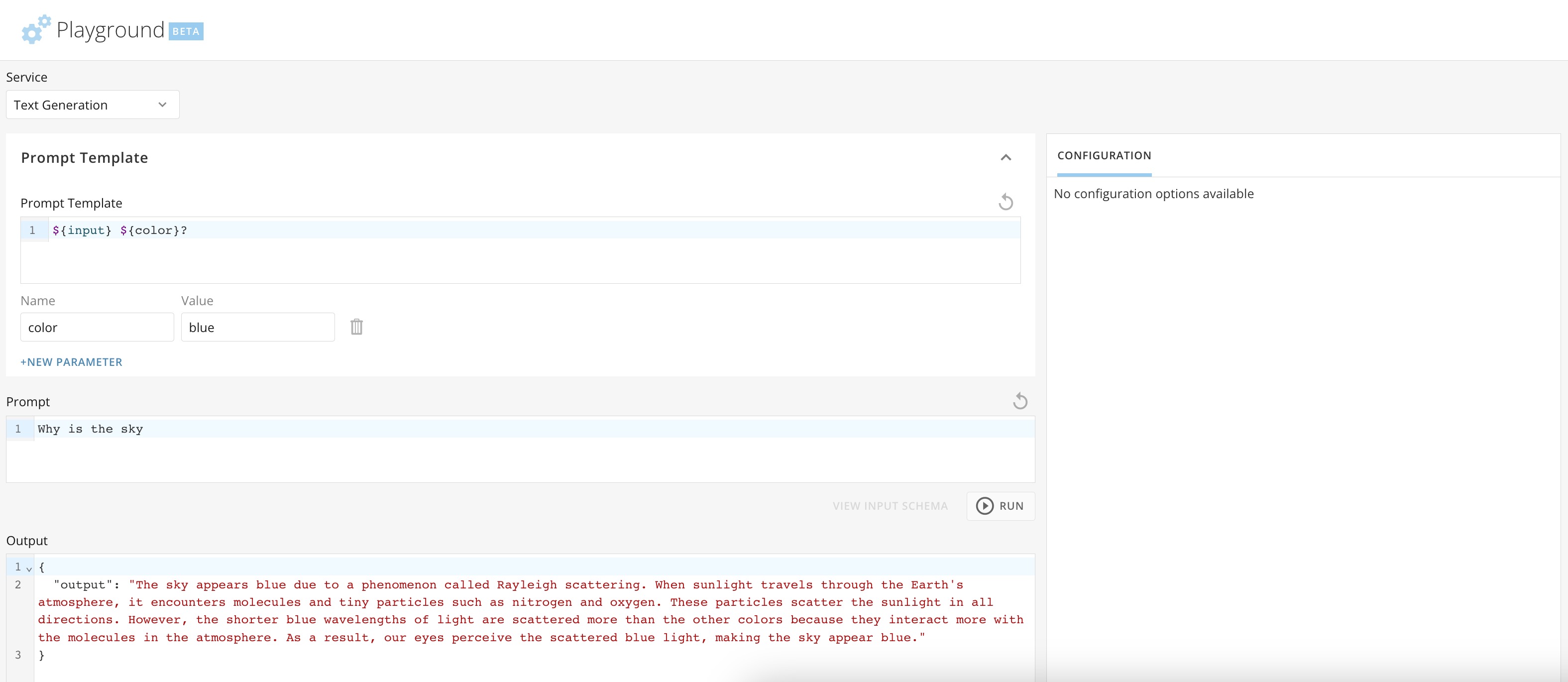Image resolution: width=1568 pixels, height=682 pixels.
Task: Open VIEW INPUT SCHEMA
Action: 890,506
